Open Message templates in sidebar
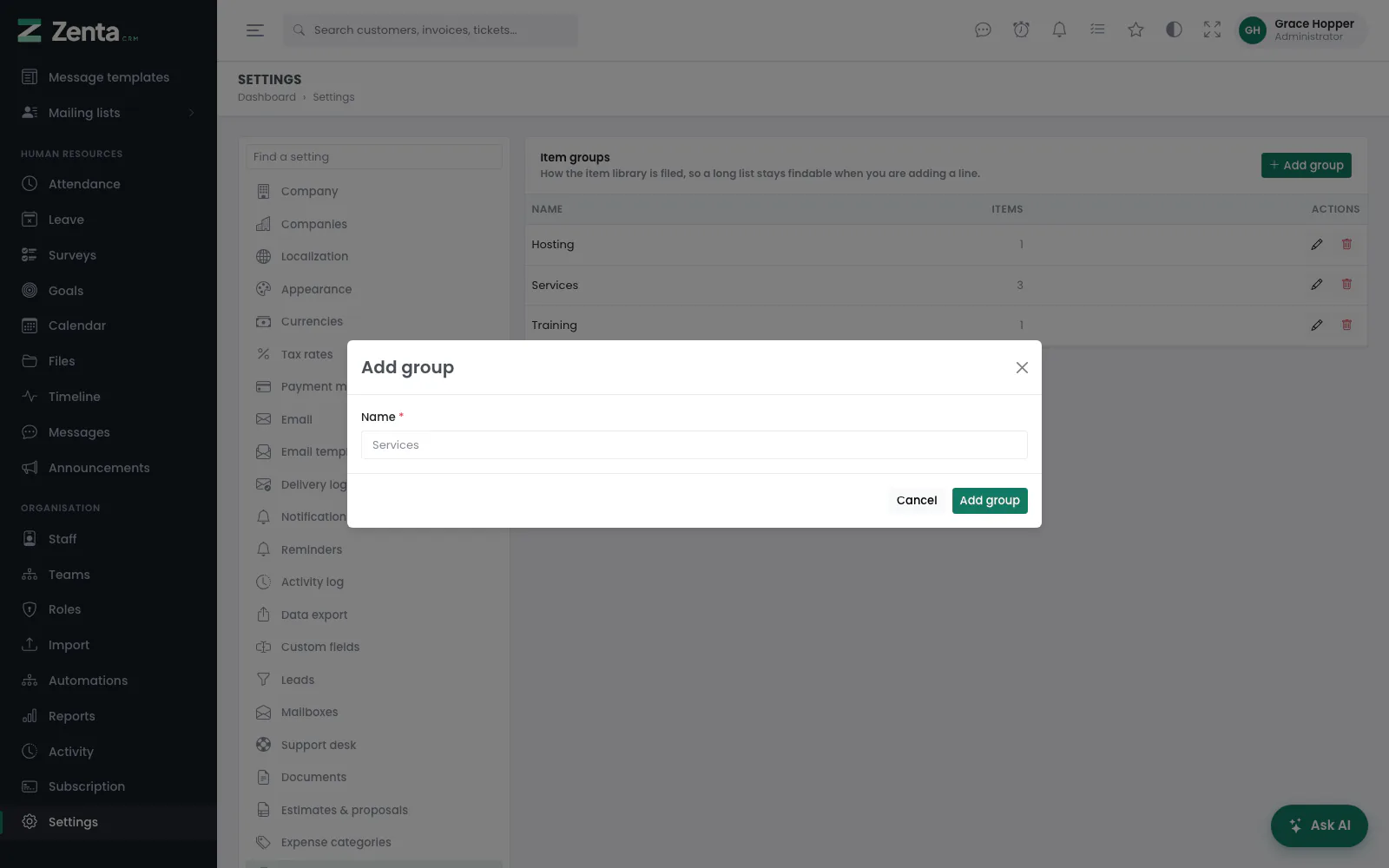Viewport: 1389px width, 868px height. 109,77
